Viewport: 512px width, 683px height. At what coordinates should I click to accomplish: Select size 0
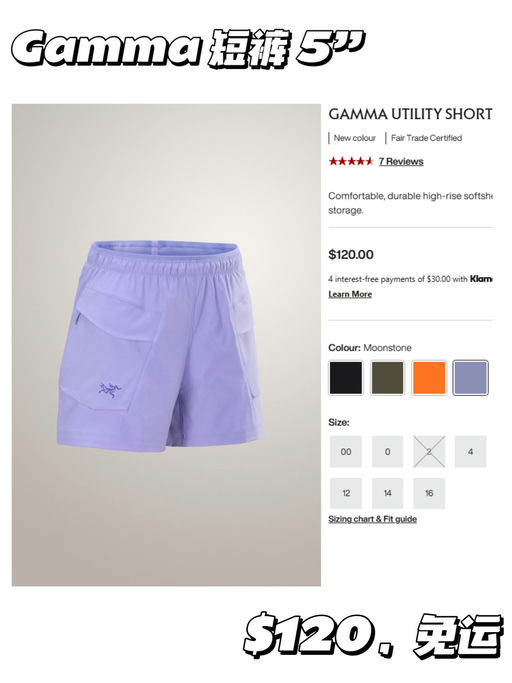[387, 452]
